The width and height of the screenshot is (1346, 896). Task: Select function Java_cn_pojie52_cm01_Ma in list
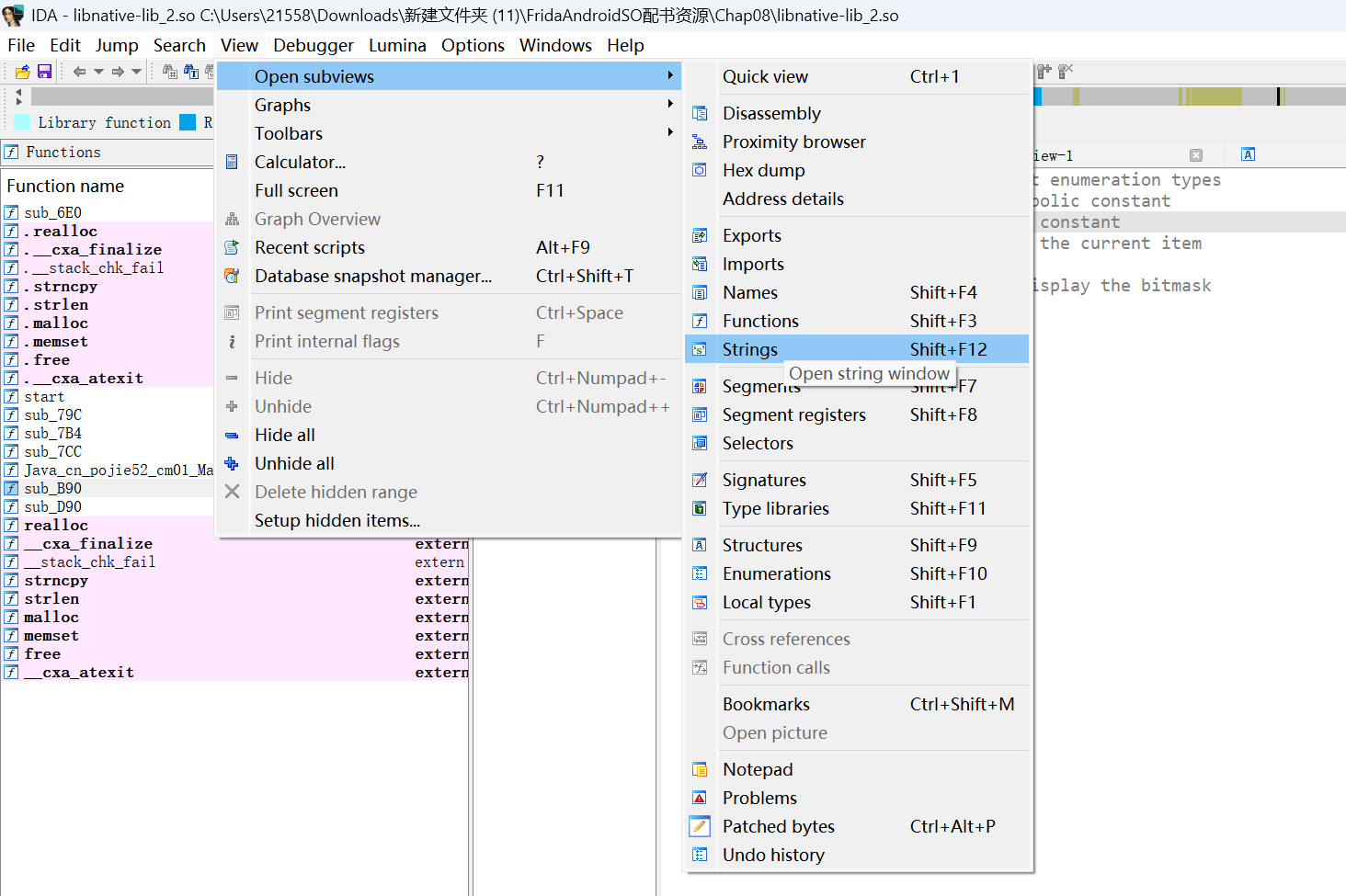(108, 470)
